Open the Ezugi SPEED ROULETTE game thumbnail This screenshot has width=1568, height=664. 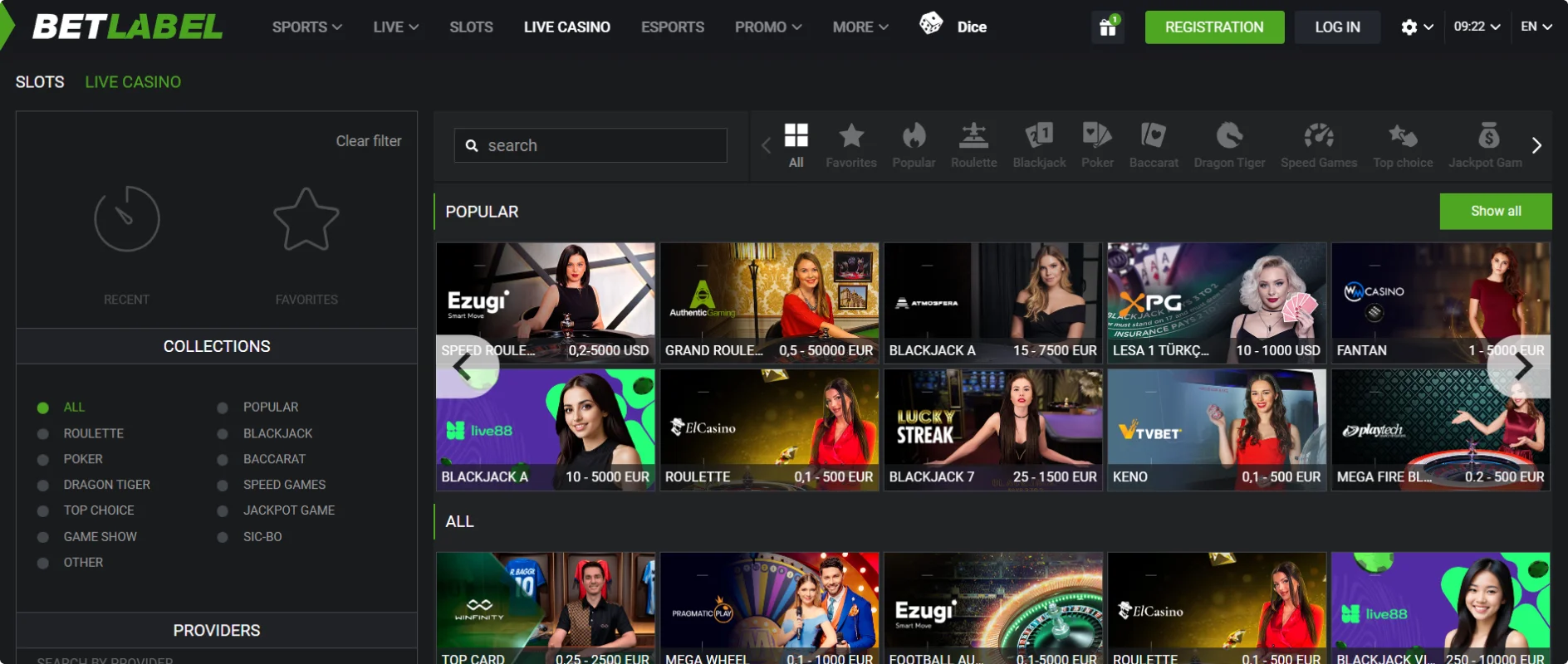pos(546,303)
